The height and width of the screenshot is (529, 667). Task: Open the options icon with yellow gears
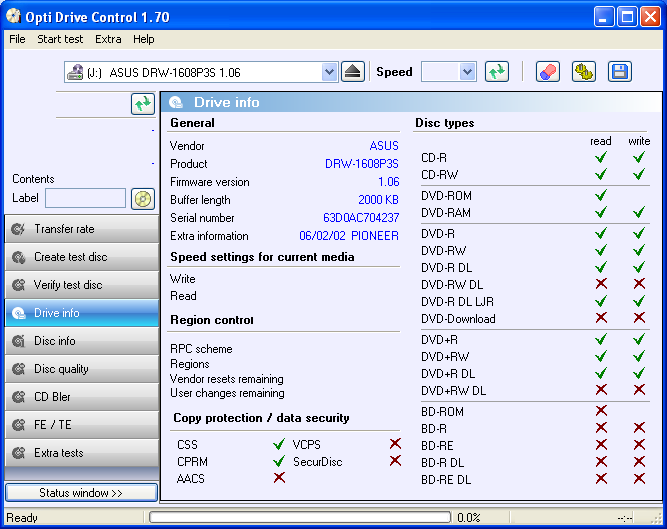(584, 72)
